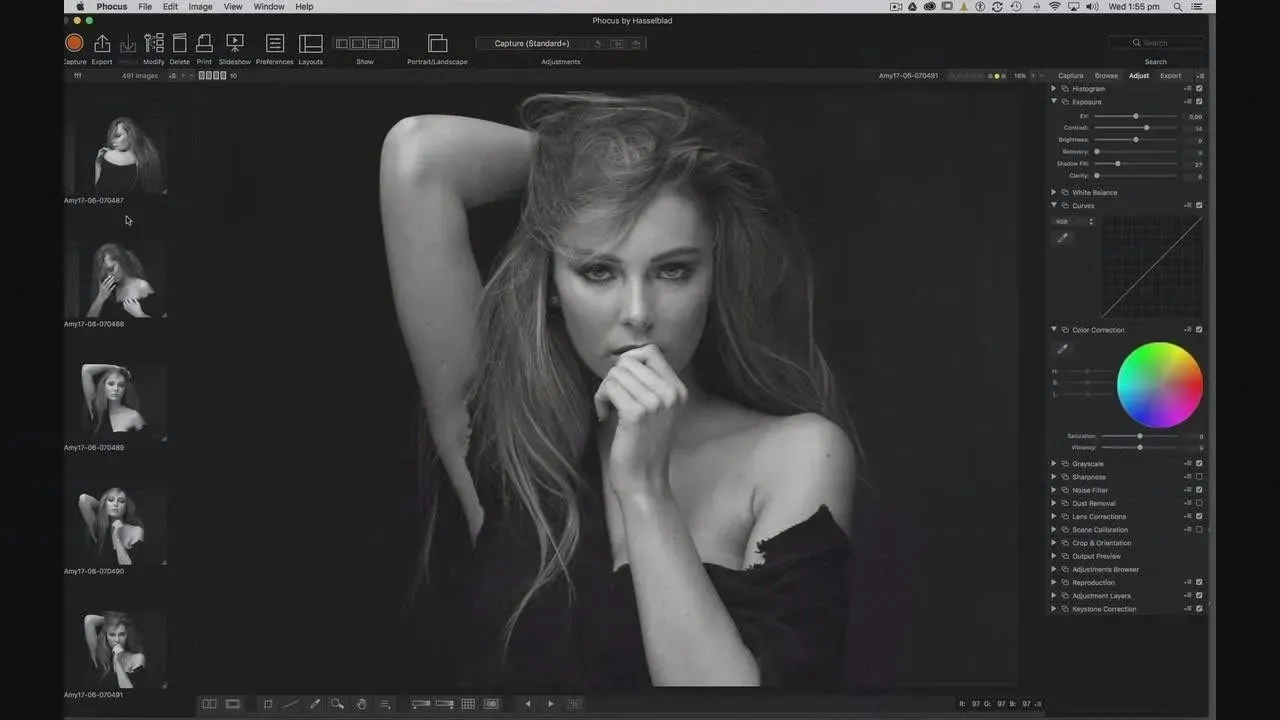Pick the Curves eyedropper tool
This screenshot has width=1280, height=720.
pyautogui.click(x=1063, y=238)
